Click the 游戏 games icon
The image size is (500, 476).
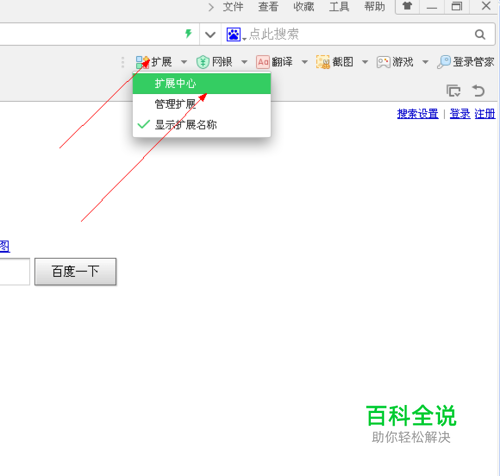(383, 62)
